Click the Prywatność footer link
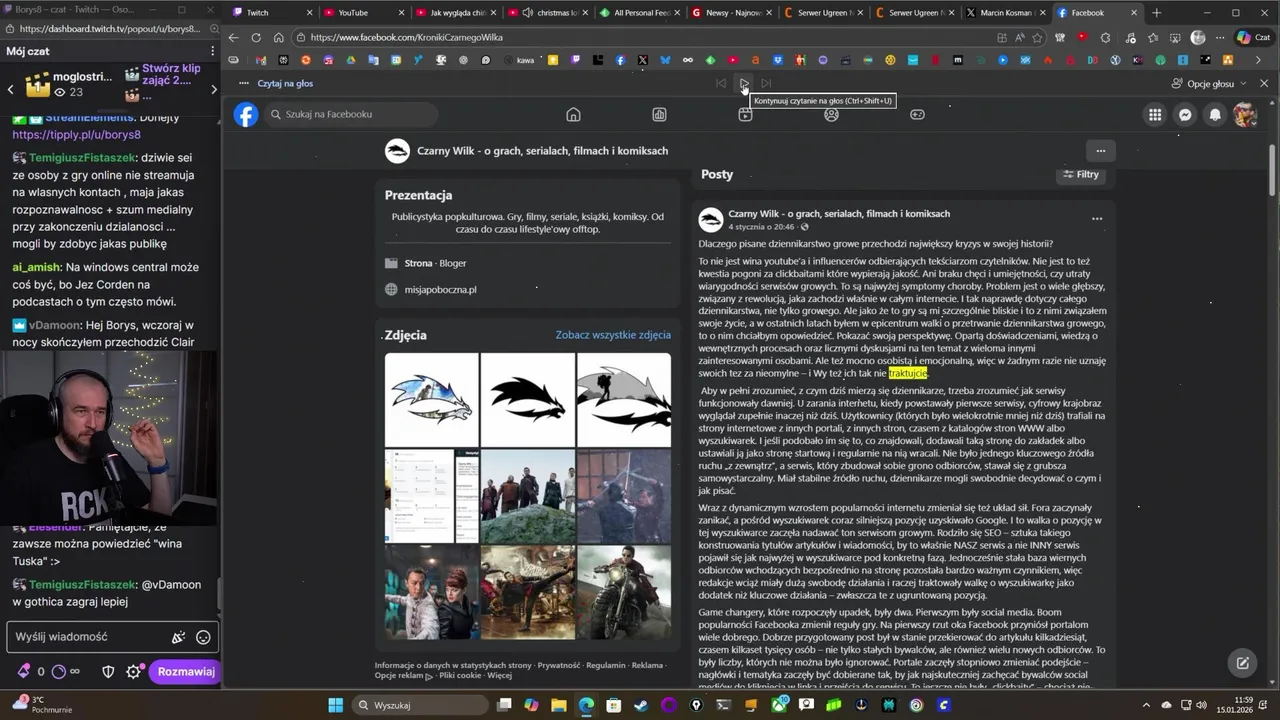This screenshot has width=1280, height=720. [559, 665]
